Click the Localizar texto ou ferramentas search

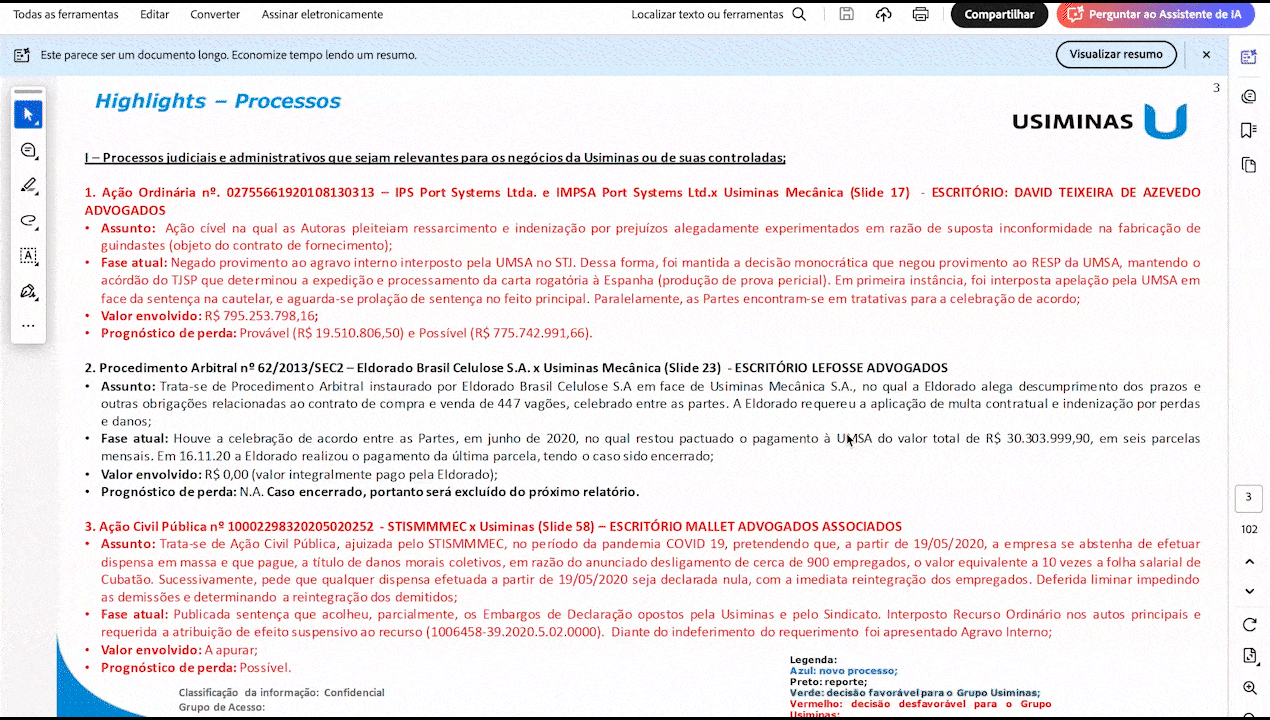718,15
